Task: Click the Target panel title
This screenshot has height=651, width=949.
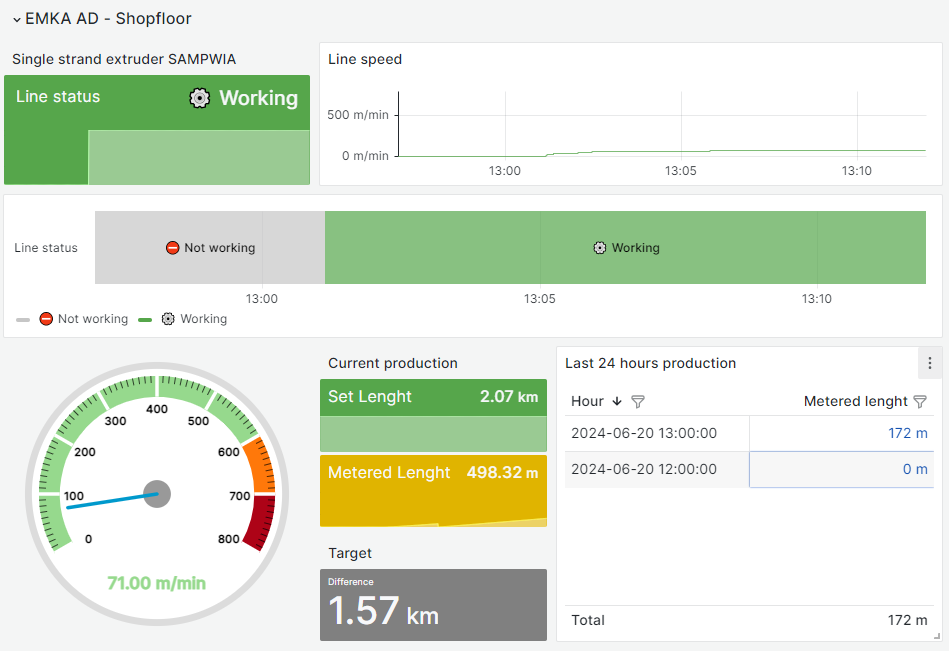Action: pyautogui.click(x=350, y=553)
